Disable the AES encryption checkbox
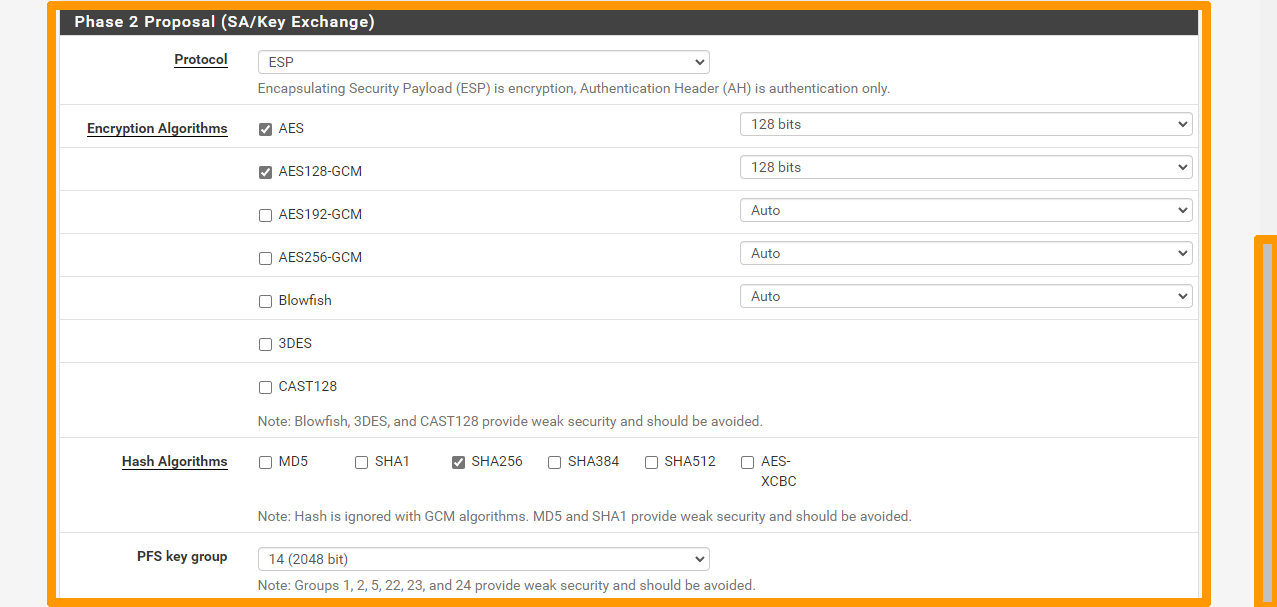1277x607 pixels. pos(265,128)
